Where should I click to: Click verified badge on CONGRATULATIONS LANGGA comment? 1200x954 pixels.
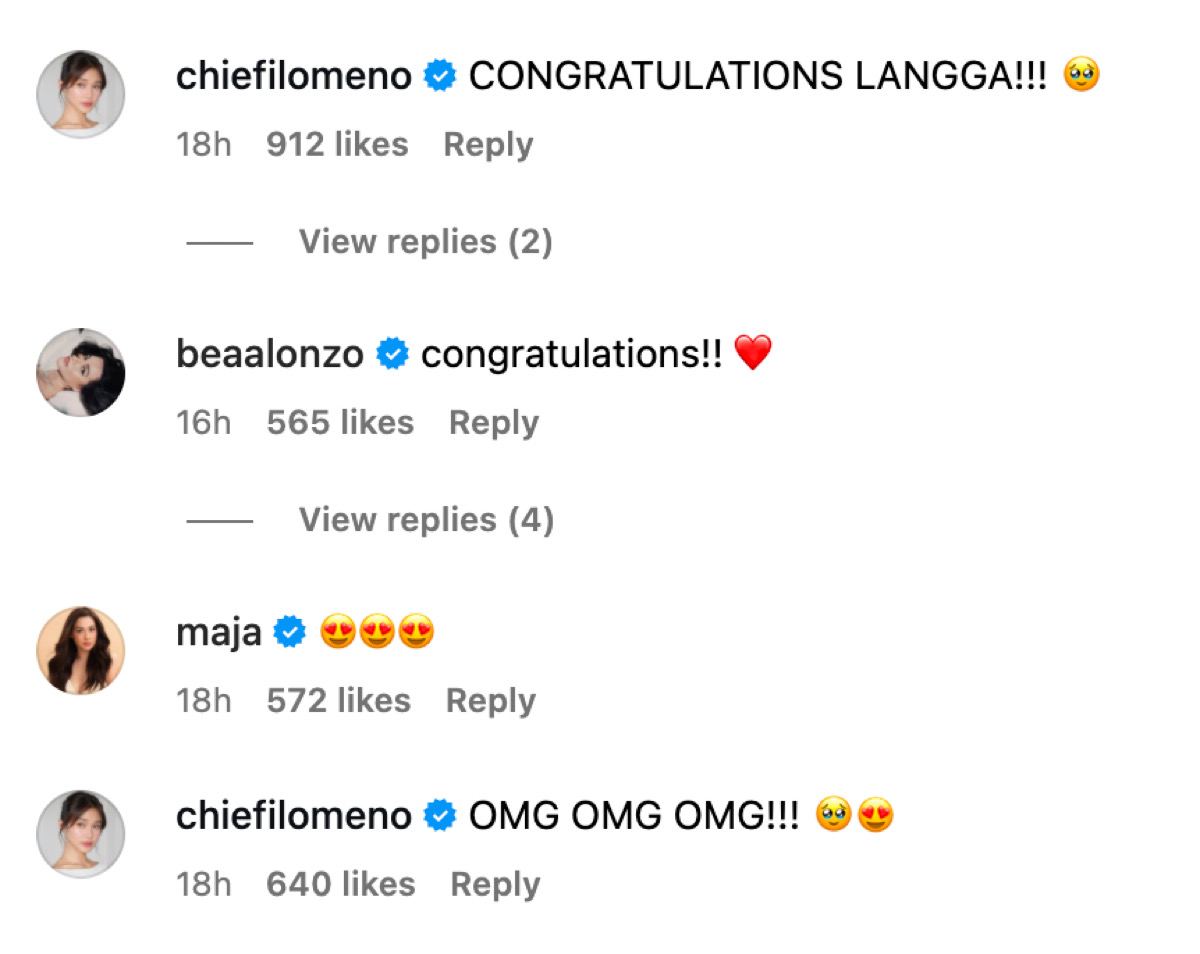(x=440, y=76)
